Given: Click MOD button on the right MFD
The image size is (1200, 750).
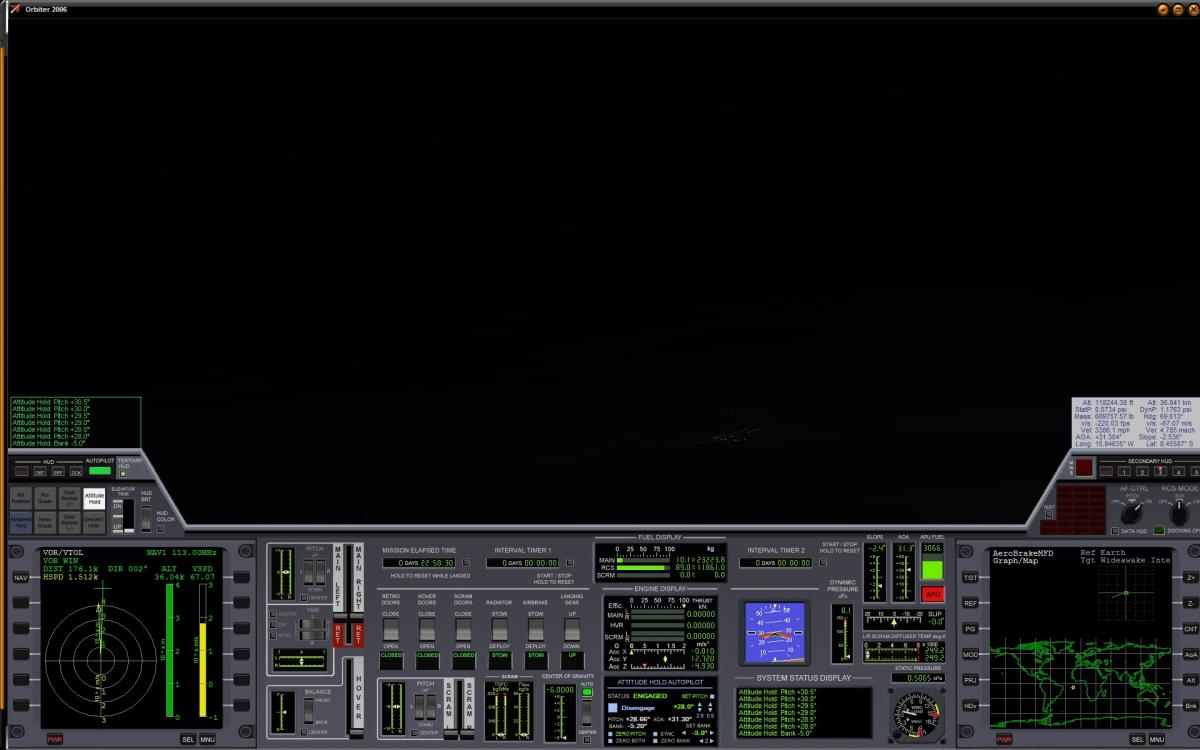Looking at the screenshot, I should [x=970, y=654].
